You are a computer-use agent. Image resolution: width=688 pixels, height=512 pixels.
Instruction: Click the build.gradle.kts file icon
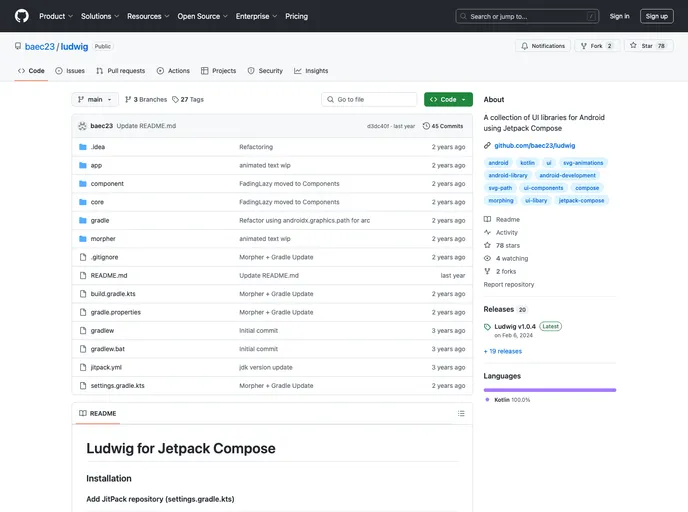coord(82,294)
